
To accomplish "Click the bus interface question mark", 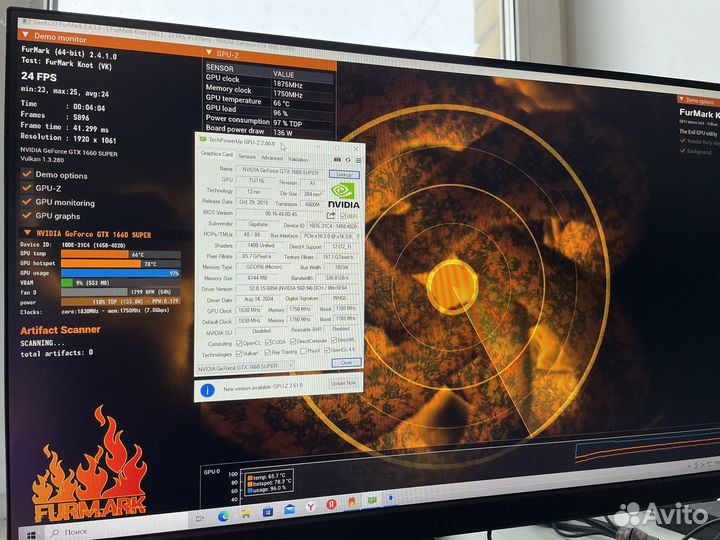I will pos(359,233).
